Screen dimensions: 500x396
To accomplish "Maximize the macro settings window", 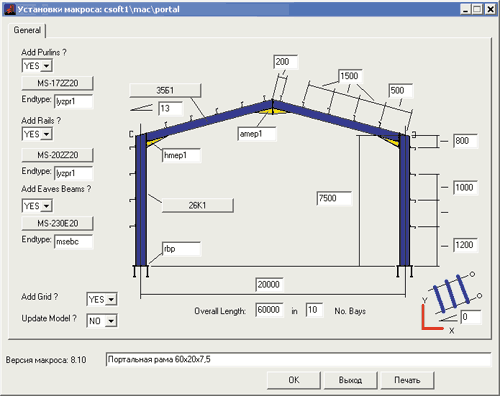I will (478, 9).
